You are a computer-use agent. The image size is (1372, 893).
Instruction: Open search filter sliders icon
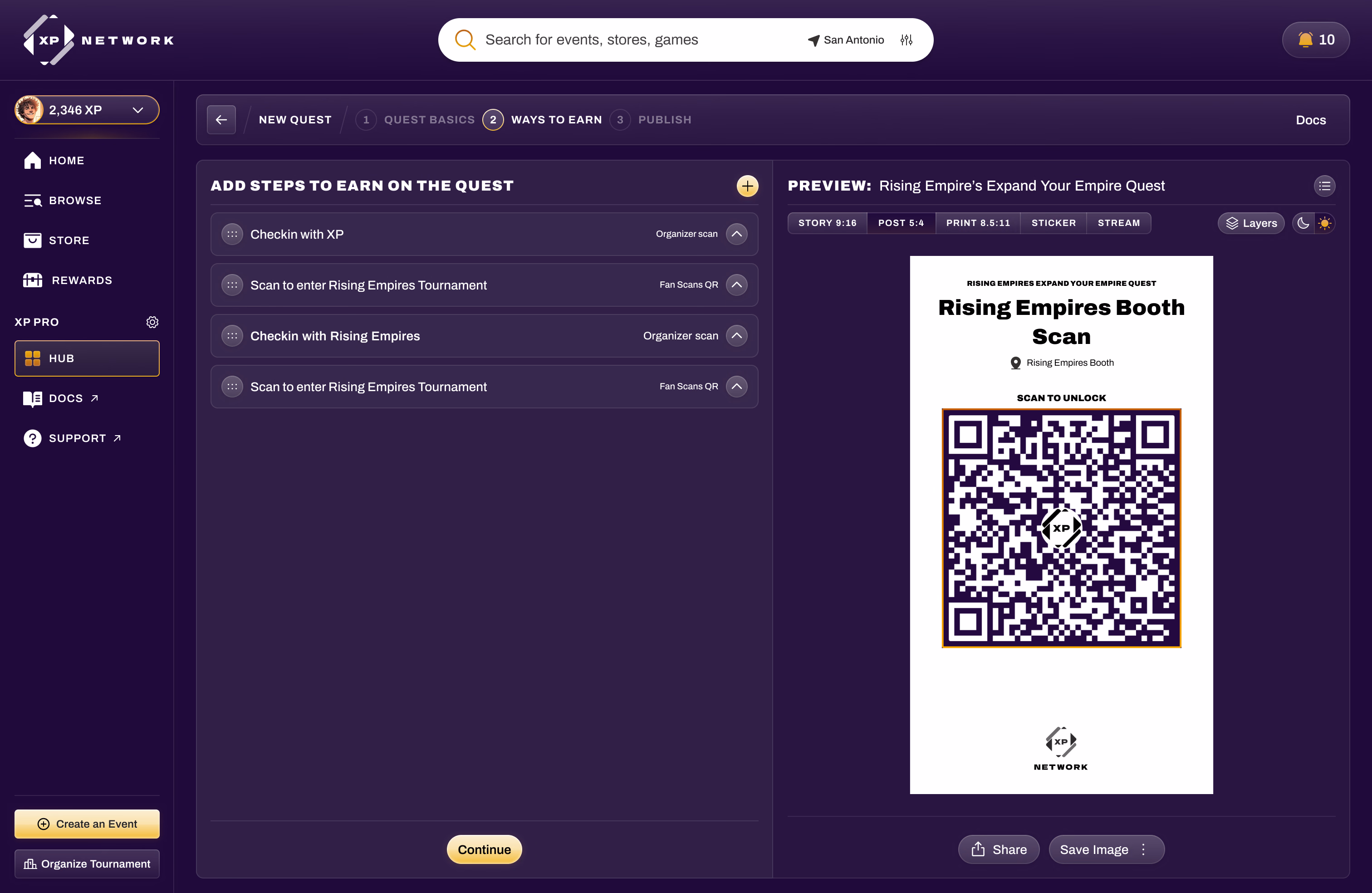[906, 40]
